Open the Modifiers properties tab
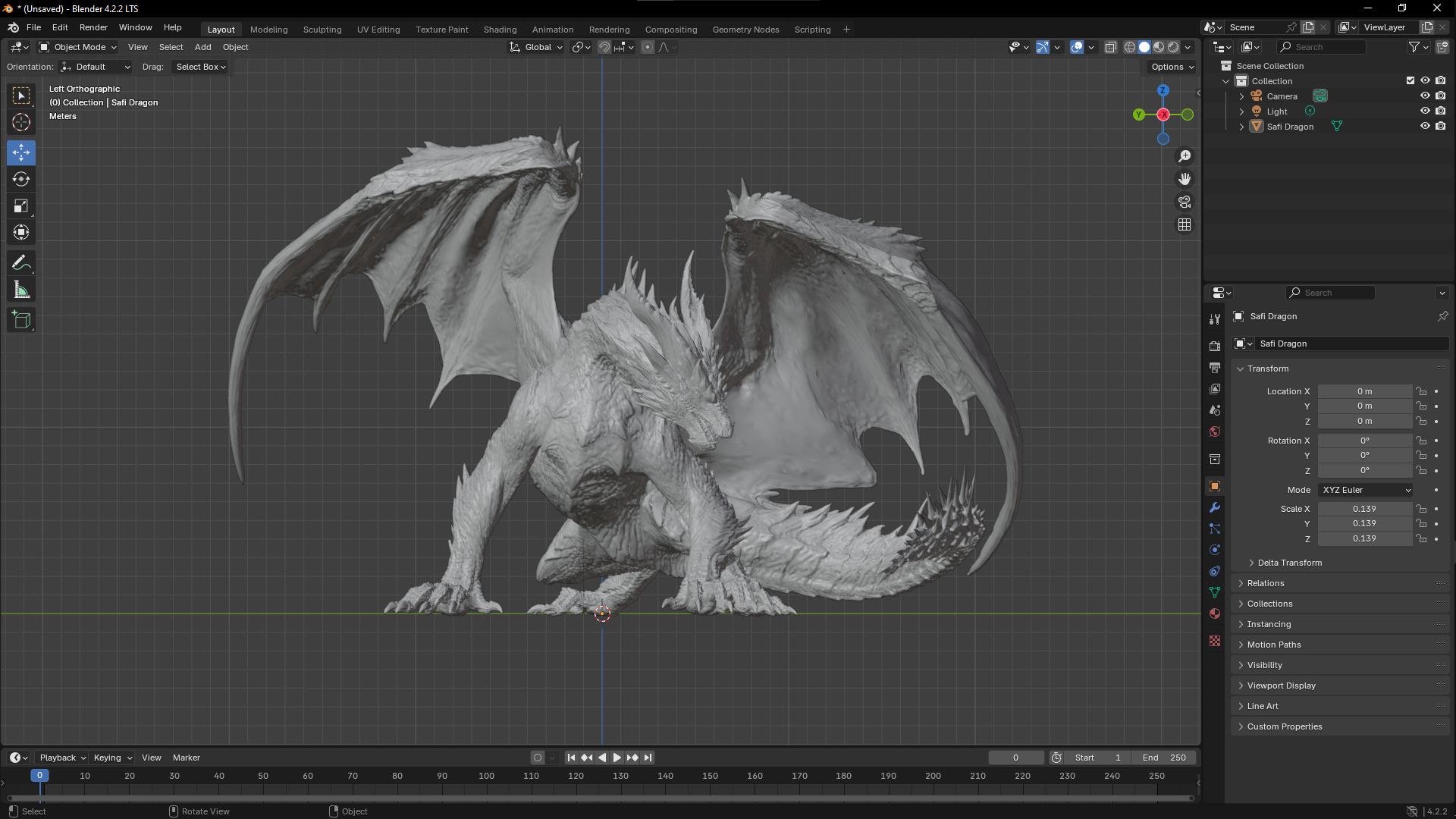The image size is (1456, 819). tap(1215, 507)
